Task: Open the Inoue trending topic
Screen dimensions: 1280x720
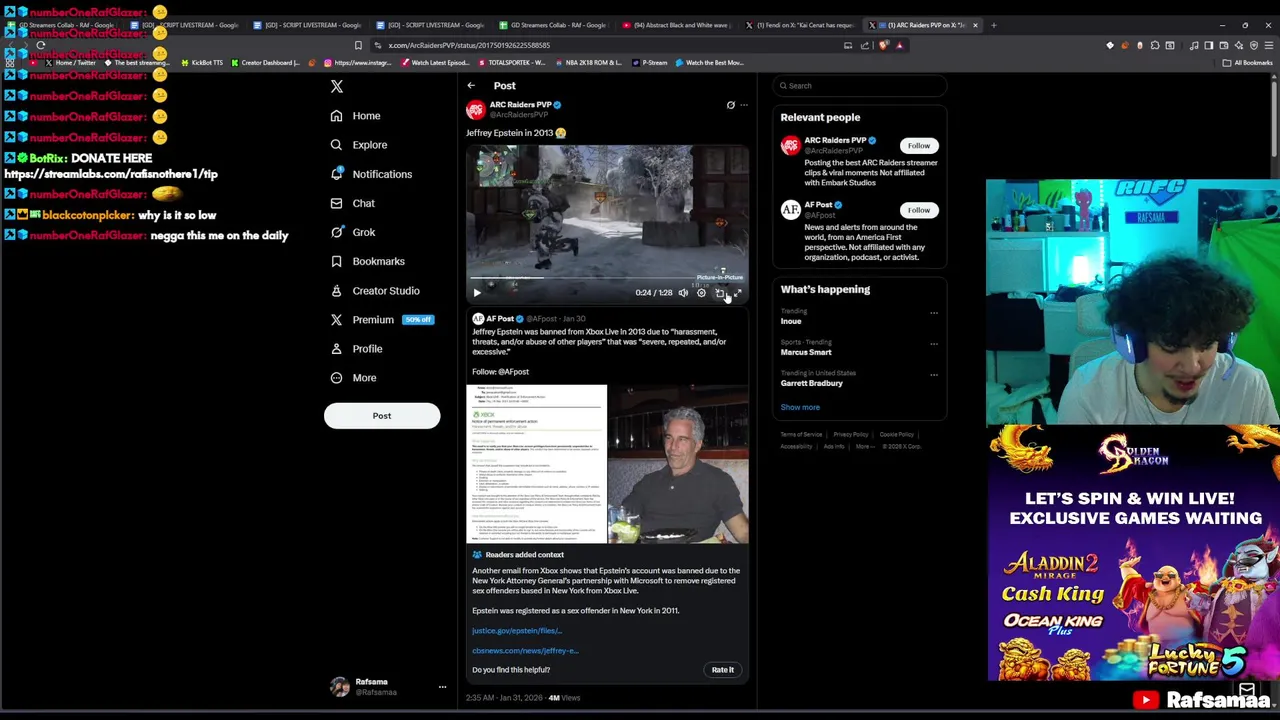Action: click(x=791, y=322)
